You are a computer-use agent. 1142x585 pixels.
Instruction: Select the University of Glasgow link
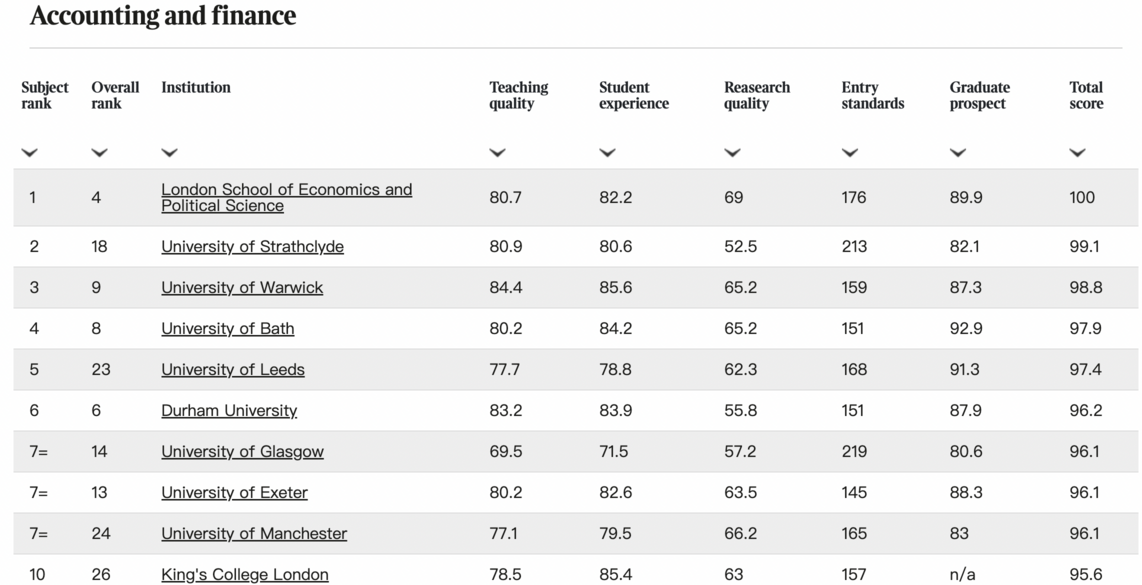(x=242, y=452)
